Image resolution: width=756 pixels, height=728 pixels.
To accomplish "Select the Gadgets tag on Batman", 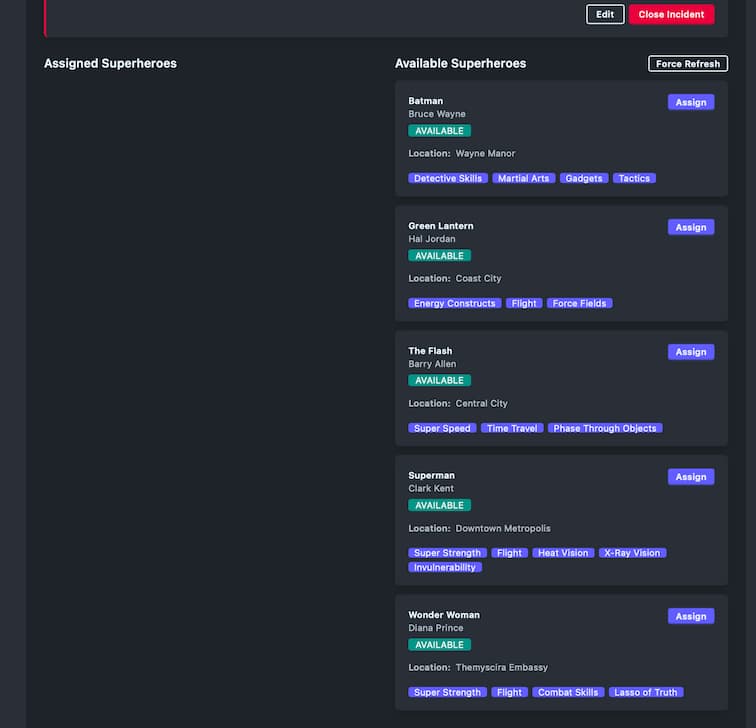I will point(583,178).
